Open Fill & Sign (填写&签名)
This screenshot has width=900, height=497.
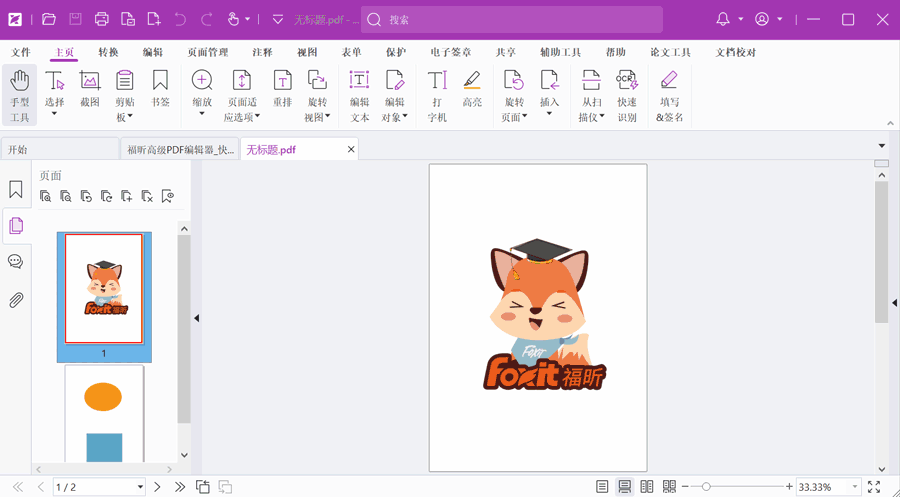click(669, 95)
